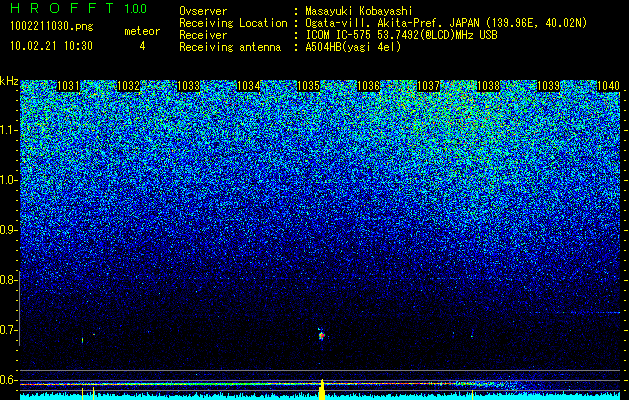Click the 0.8 kHz axis tick label

tap(9, 280)
